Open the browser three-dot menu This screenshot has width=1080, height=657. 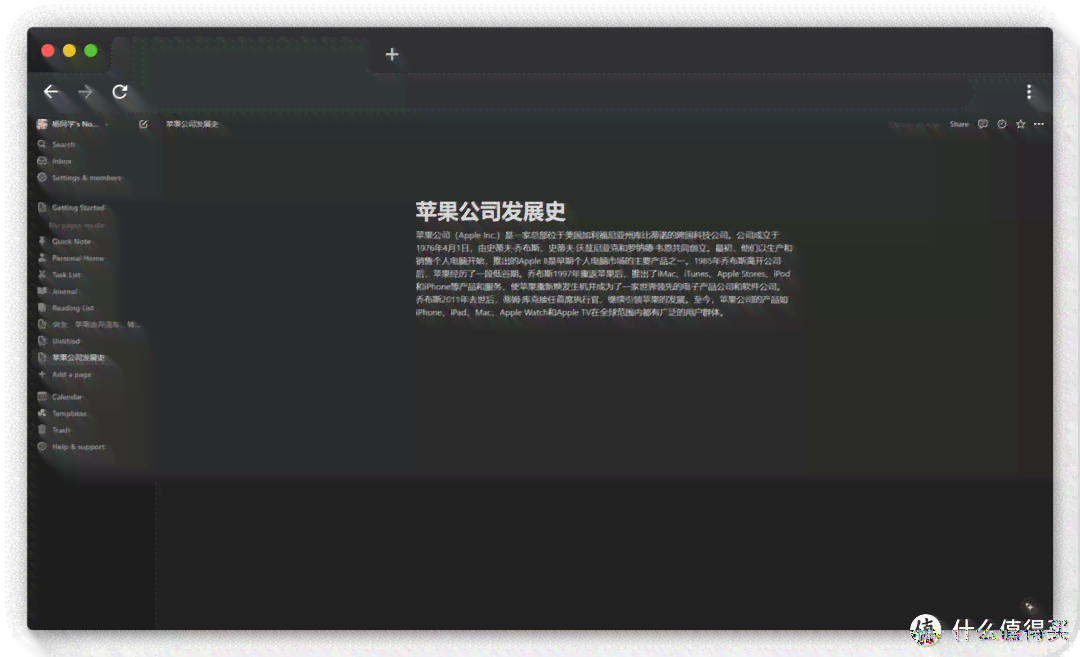1029,92
